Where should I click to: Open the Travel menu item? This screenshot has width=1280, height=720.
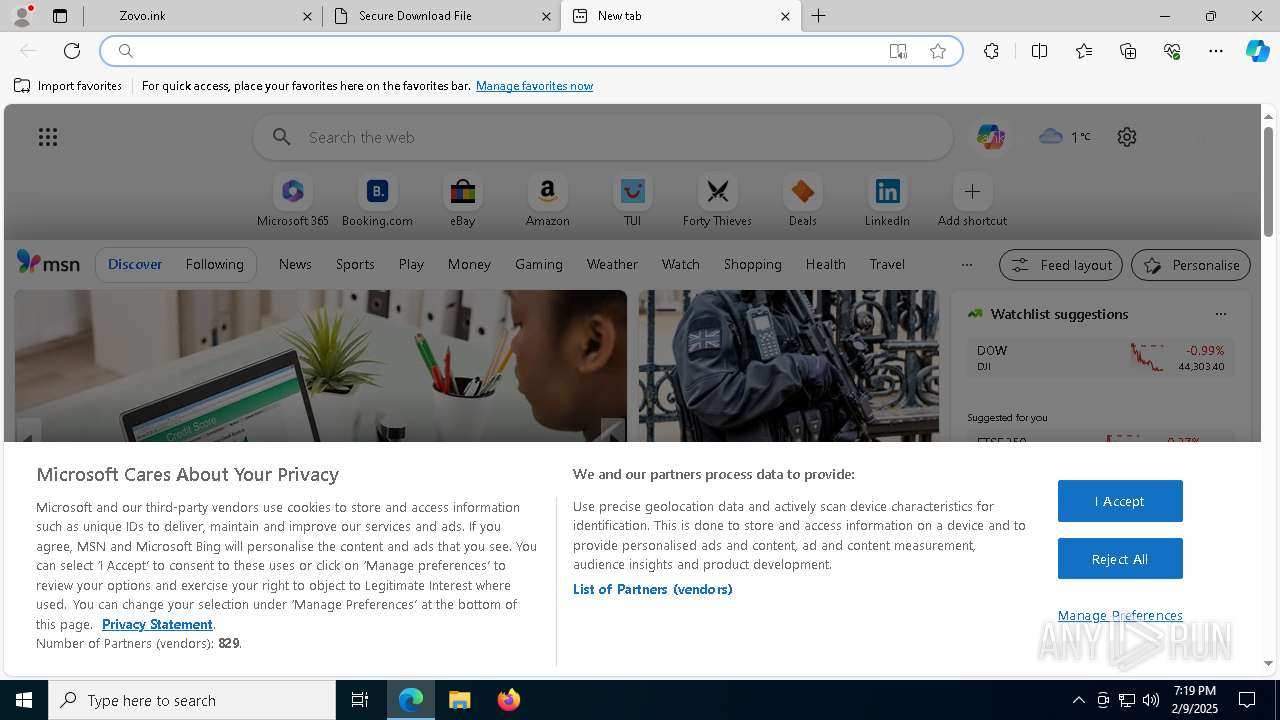point(887,264)
